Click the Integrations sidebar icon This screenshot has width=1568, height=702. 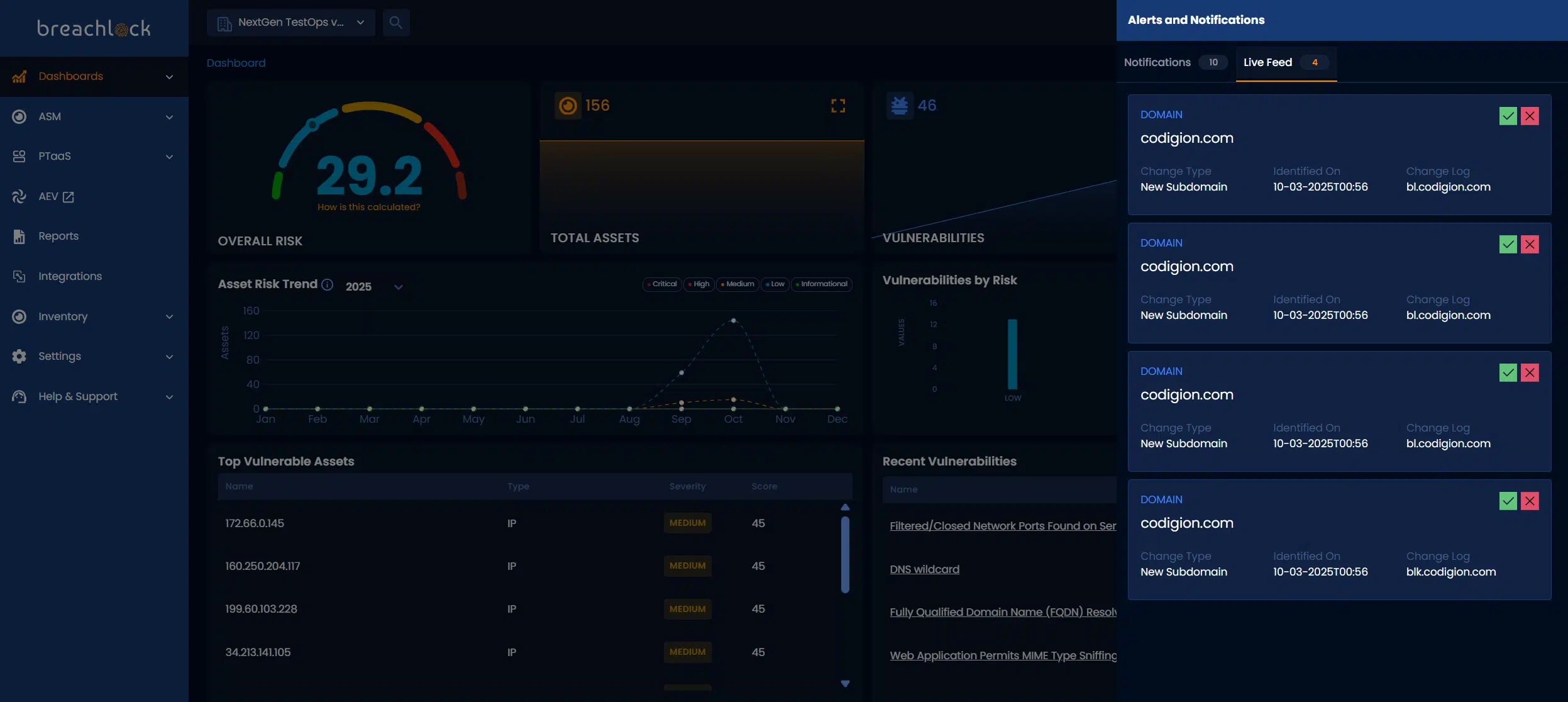pyautogui.click(x=19, y=276)
